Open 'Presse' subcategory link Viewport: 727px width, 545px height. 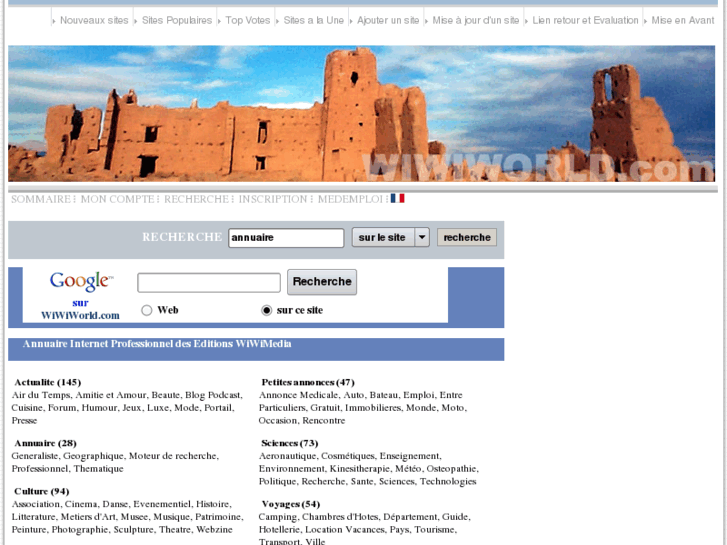tap(24, 420)
